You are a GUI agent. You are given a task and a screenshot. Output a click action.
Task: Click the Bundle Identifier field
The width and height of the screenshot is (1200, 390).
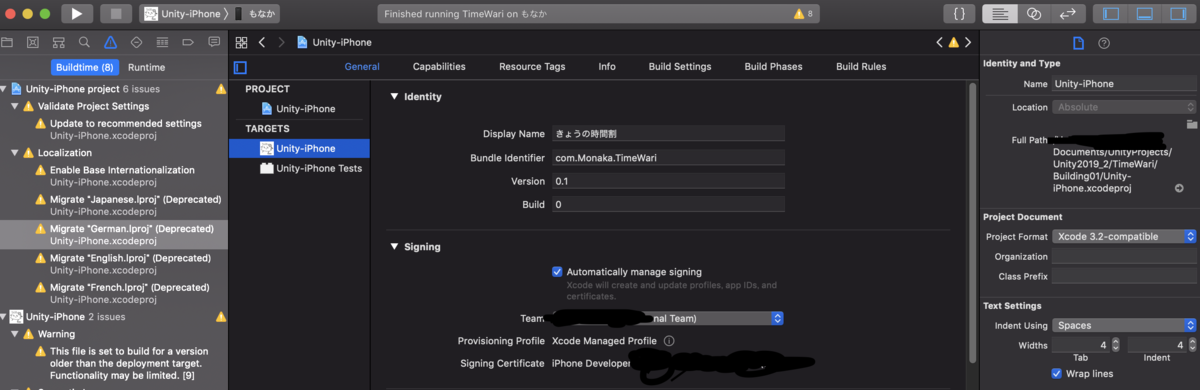click(668, 157)
